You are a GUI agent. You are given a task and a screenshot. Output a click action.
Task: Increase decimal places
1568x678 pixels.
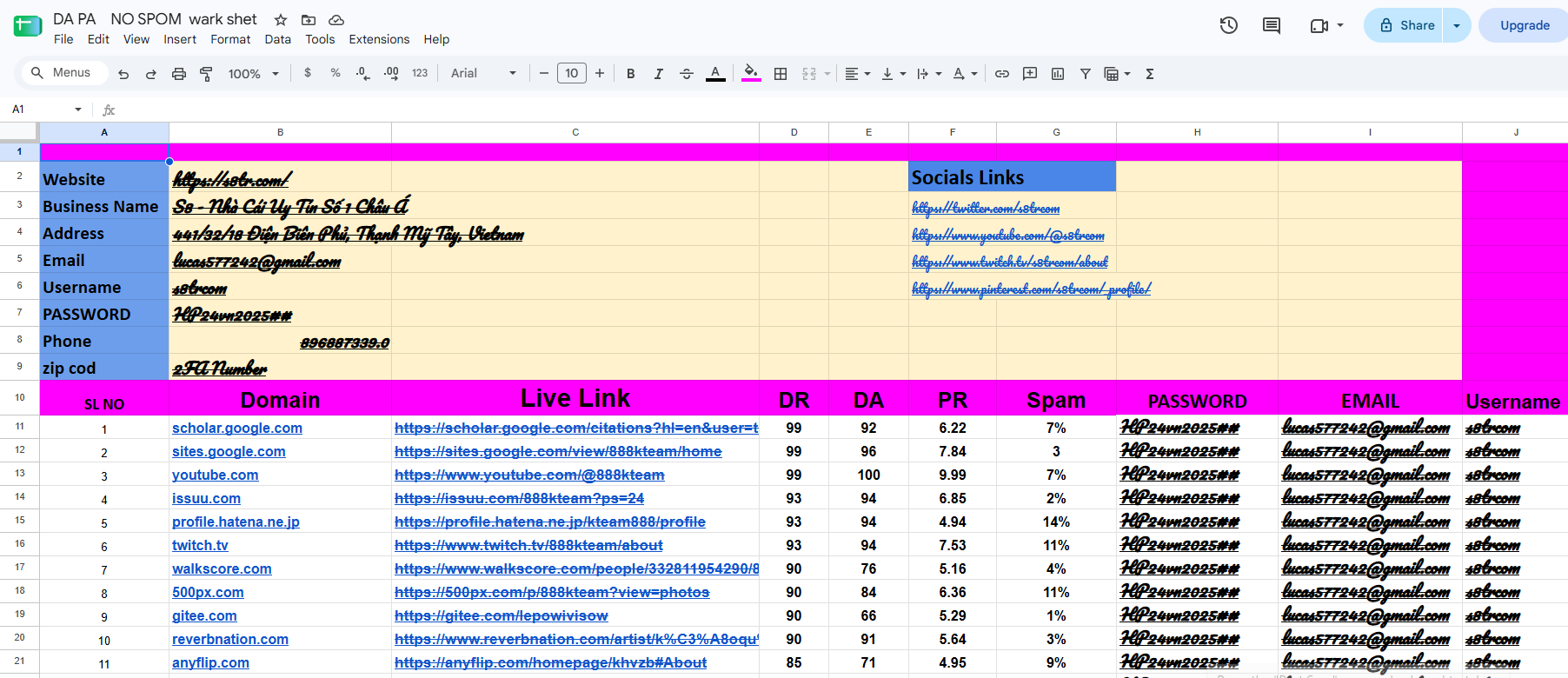tap(391, 74)
